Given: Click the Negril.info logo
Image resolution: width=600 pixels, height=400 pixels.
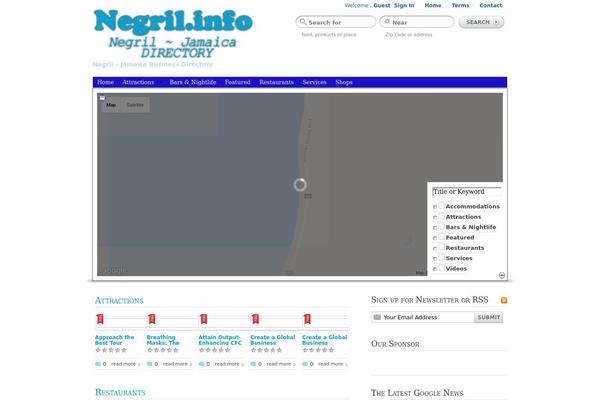Looking at the screenshot, I should (x=173, y=33).
